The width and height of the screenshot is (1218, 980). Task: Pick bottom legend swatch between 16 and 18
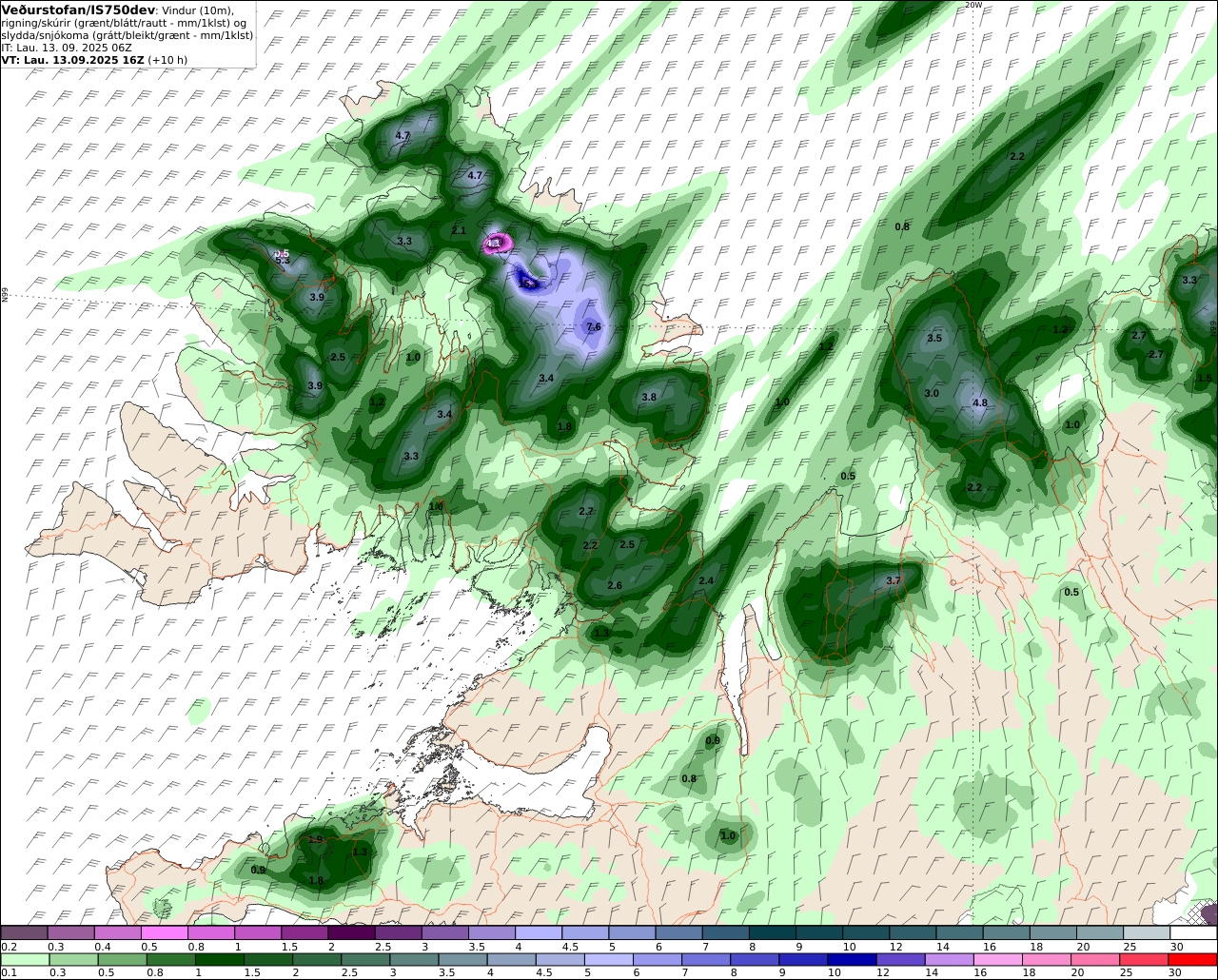pos(998,959)
